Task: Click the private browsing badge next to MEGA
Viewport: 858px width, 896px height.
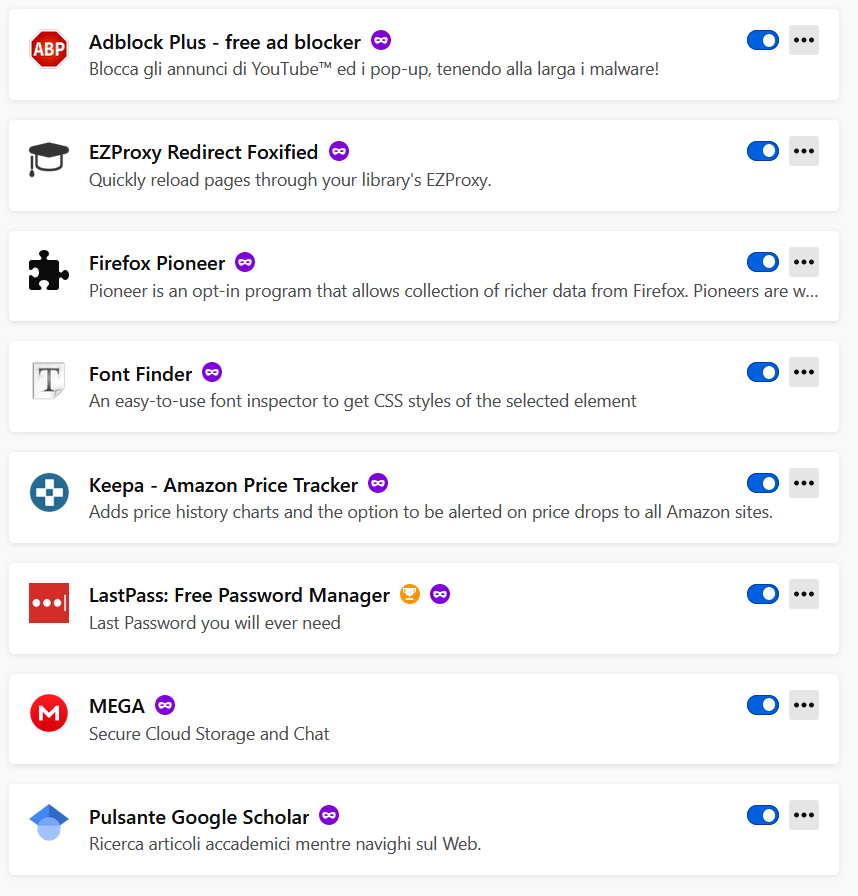Action: tap(165, 706)
